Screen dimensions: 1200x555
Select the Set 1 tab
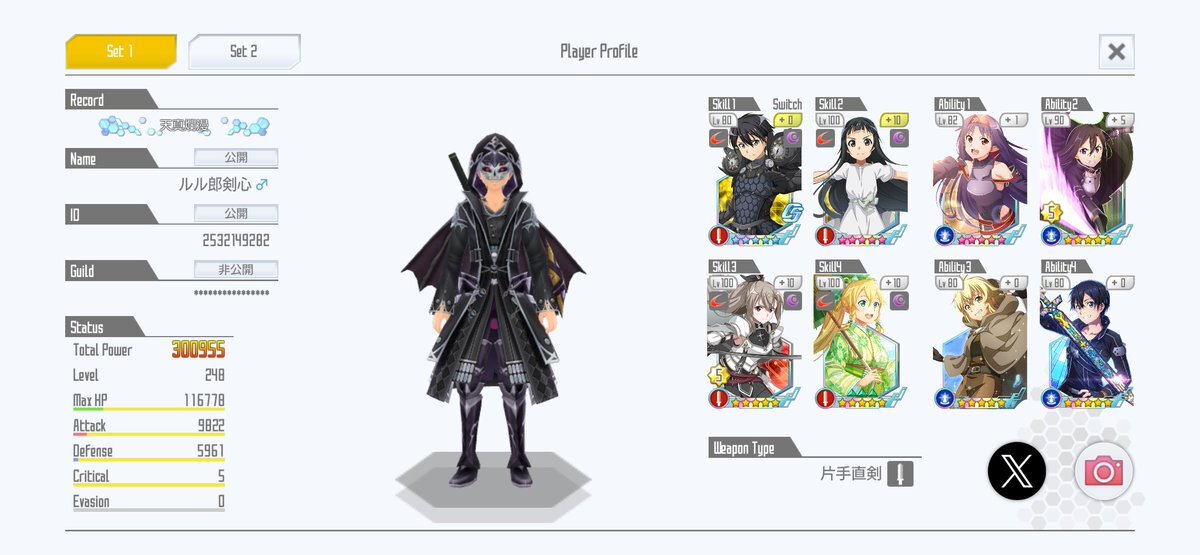click(x=121, y=51)
